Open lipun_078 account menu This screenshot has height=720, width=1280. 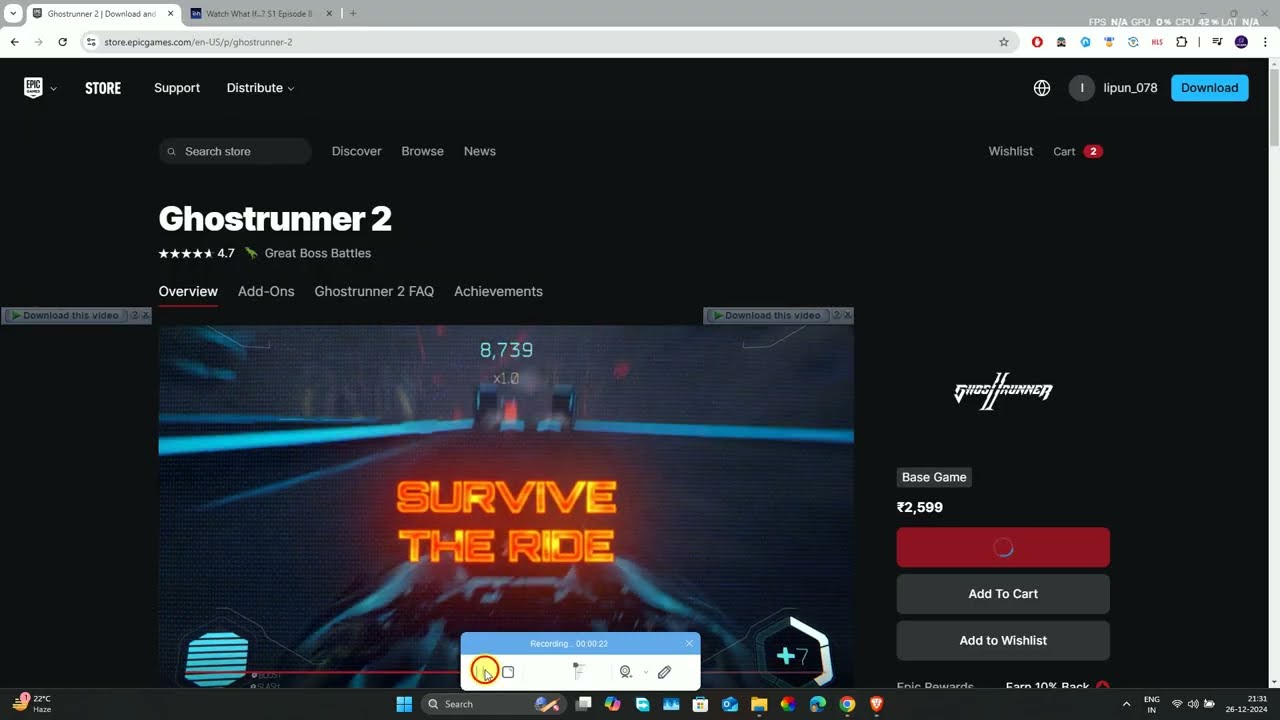click(1113, 88)
